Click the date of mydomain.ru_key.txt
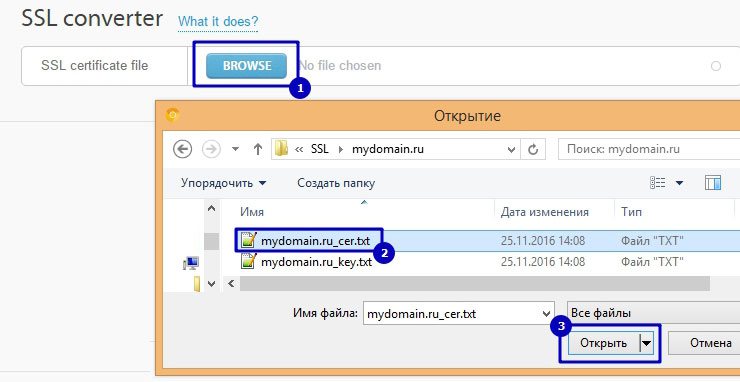Viewport: 740px width, 382px height. [x=543, y=262]
